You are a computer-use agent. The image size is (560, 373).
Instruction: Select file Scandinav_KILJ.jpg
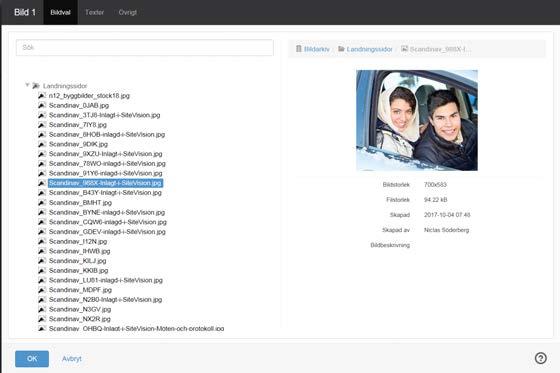[x=78, y=261]
